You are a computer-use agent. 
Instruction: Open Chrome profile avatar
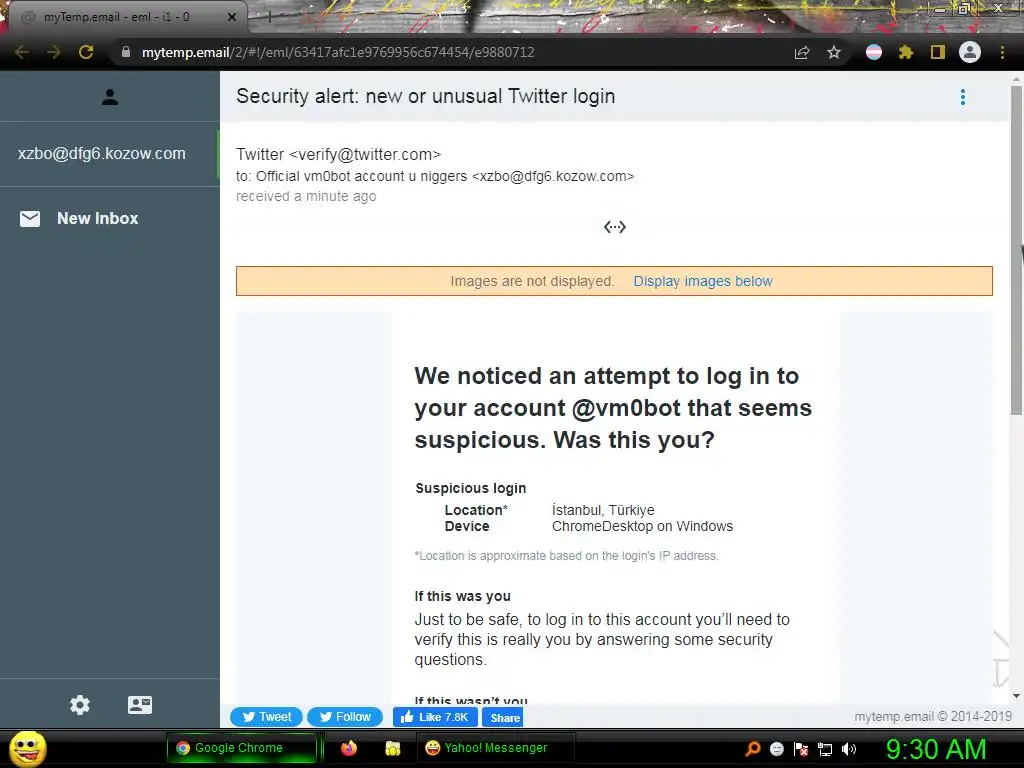tap(970, 52)
